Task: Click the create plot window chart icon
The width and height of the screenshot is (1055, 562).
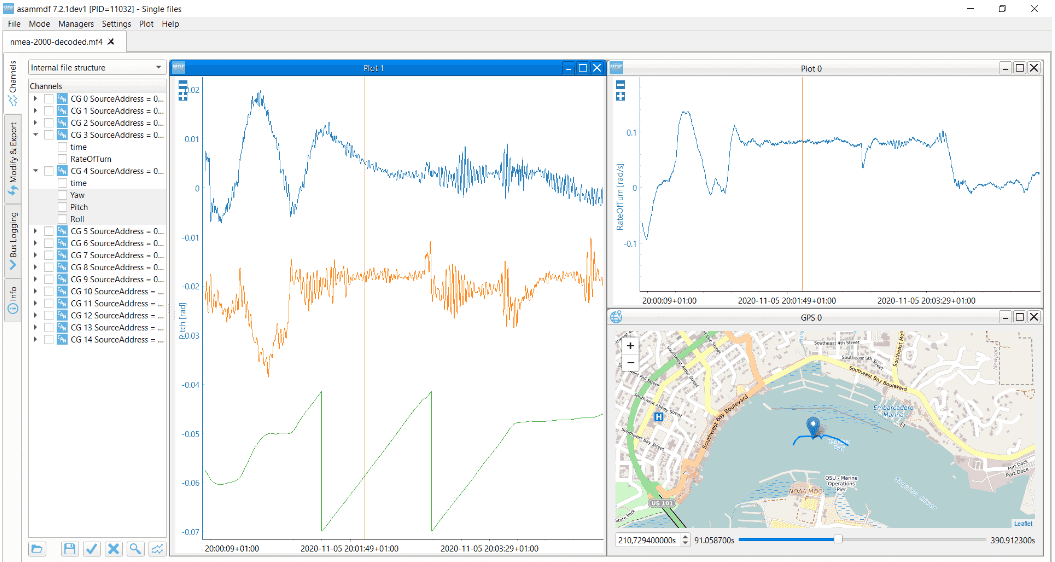Action: (x=157, y=549)
